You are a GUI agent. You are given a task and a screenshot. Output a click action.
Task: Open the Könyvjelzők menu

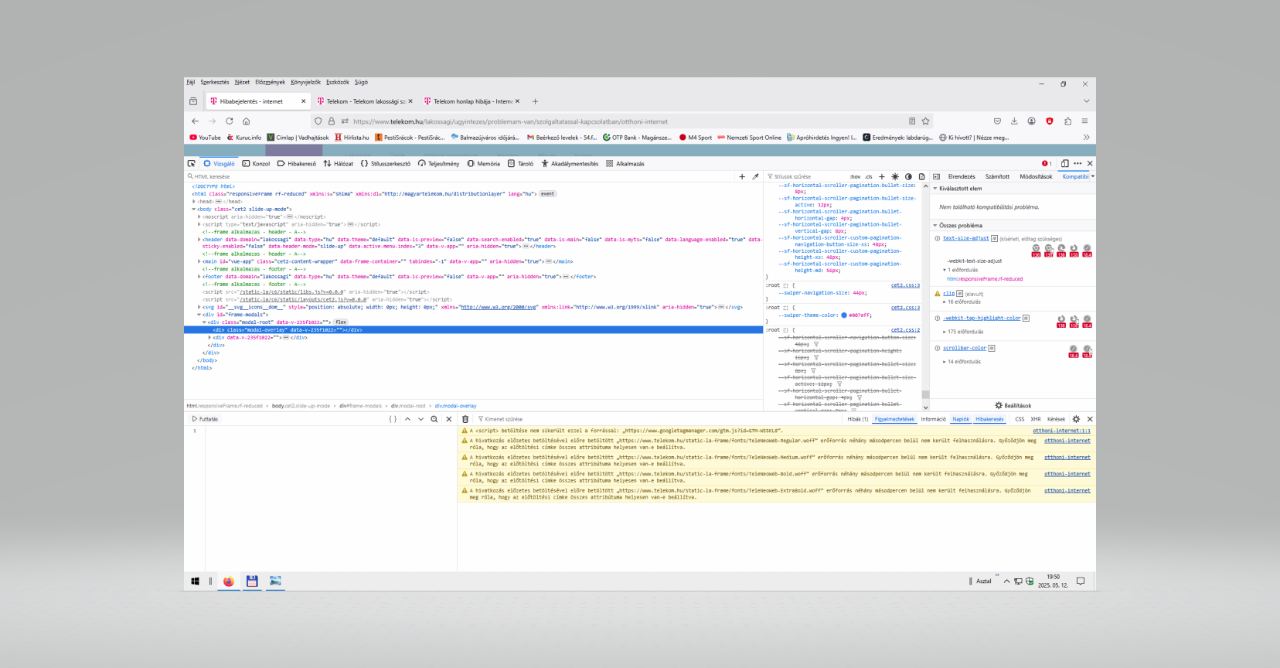[x=305, y=82]
